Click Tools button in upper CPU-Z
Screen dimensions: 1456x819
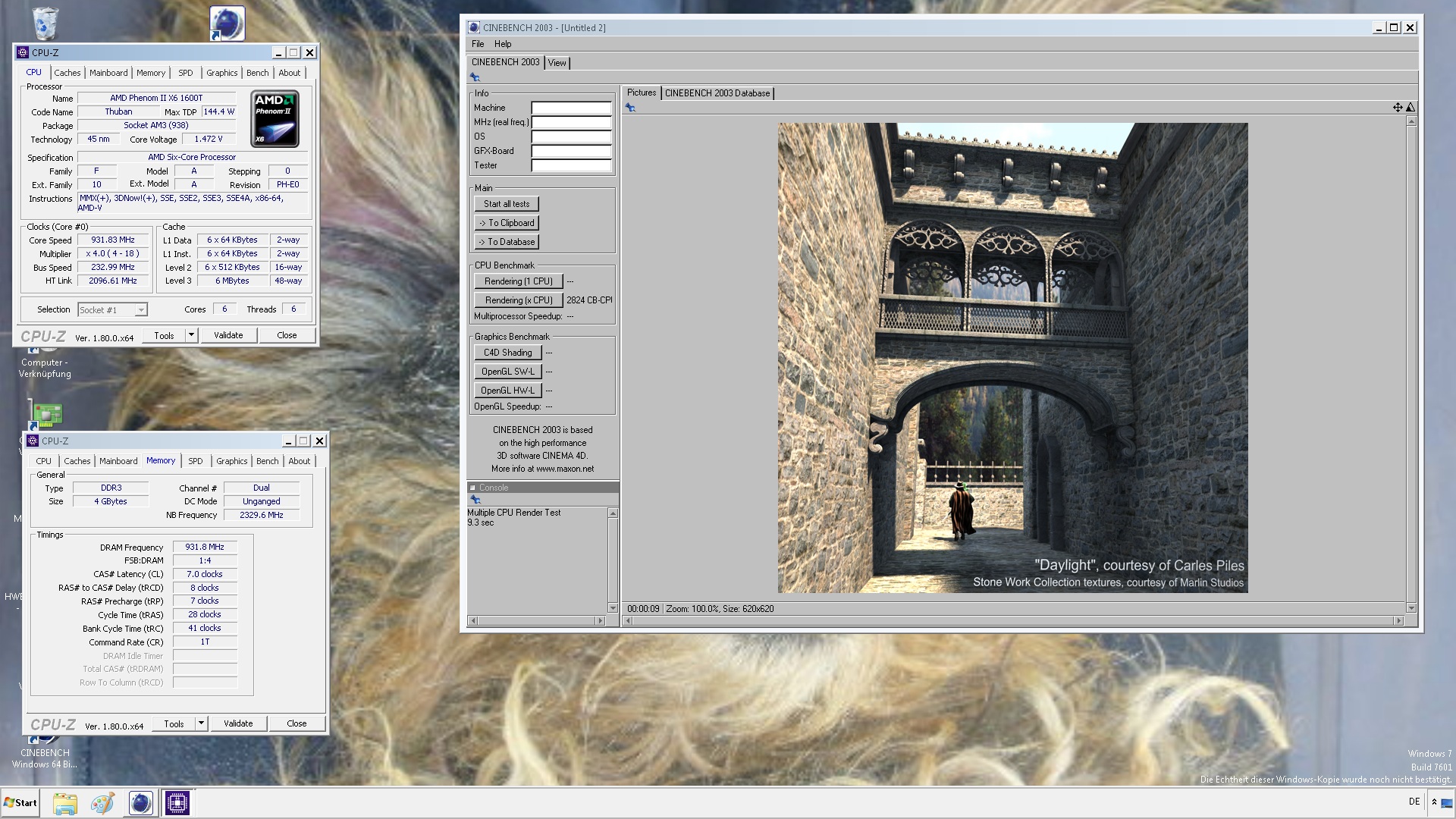164,335
